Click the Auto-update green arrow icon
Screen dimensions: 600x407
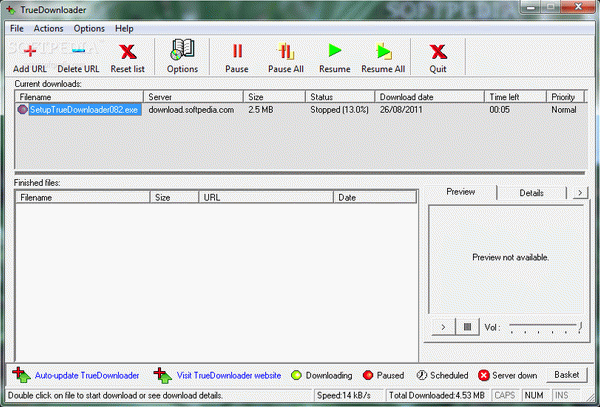[x=21, y=375]
